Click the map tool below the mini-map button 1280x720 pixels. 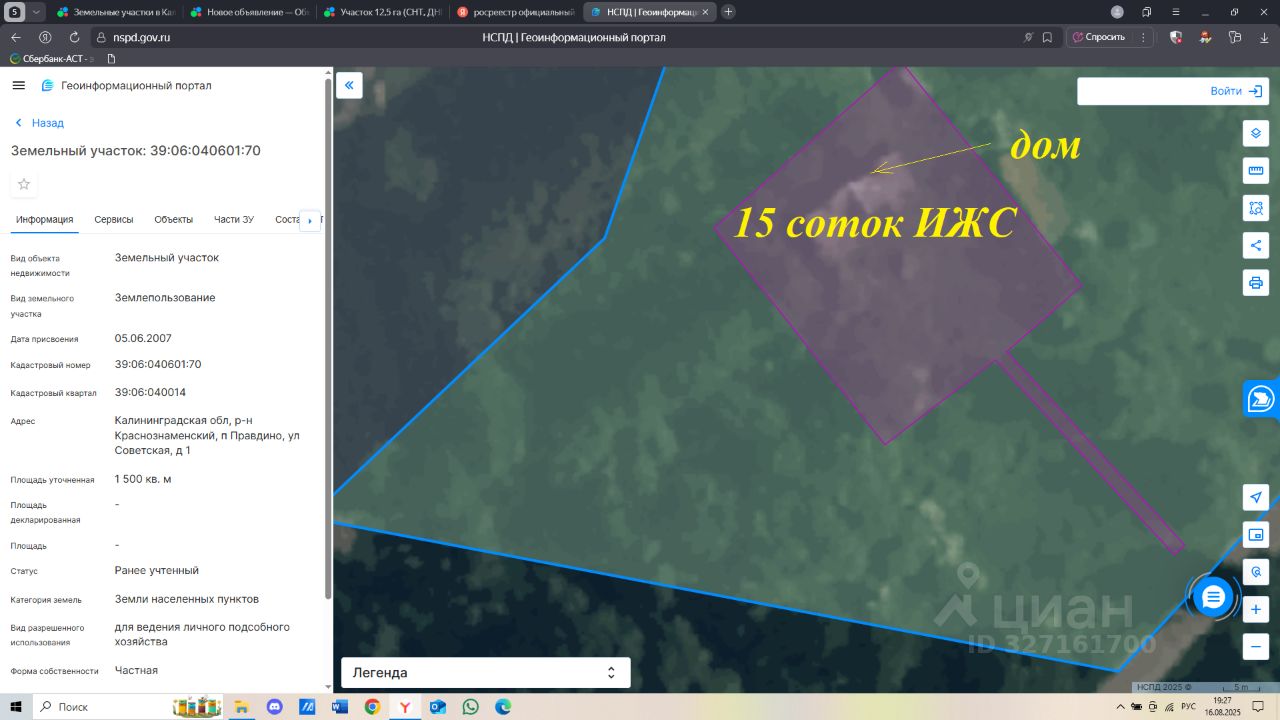pyautogui.click(x=1256, y=572)
